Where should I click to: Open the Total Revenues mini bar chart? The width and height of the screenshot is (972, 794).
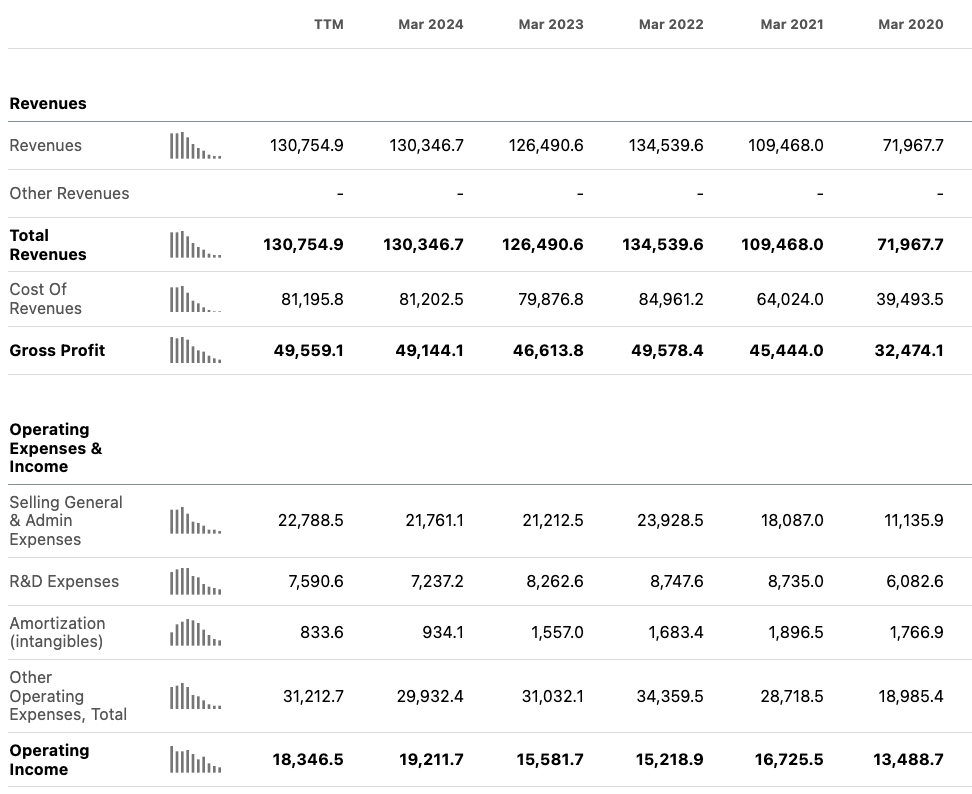195,245
